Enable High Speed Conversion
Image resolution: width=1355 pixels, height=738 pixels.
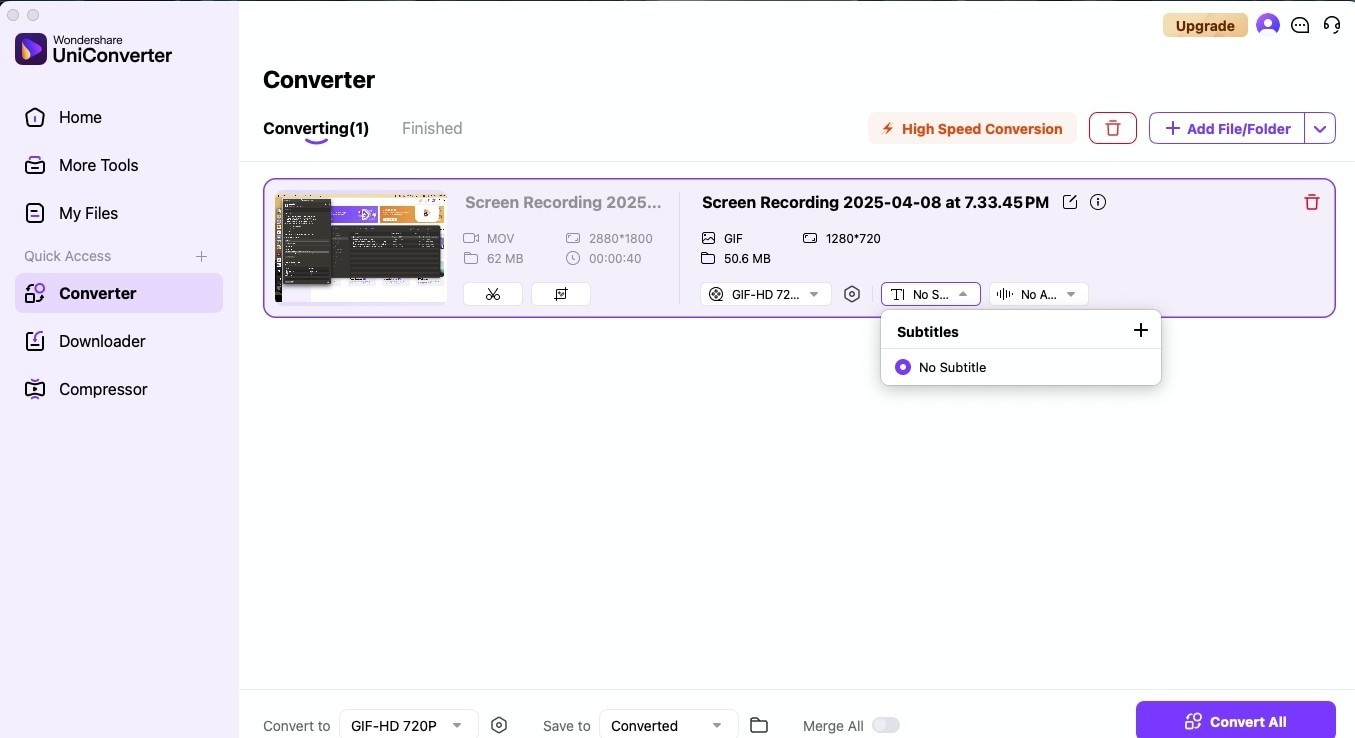pyautogui.click(x=972, y=128)
